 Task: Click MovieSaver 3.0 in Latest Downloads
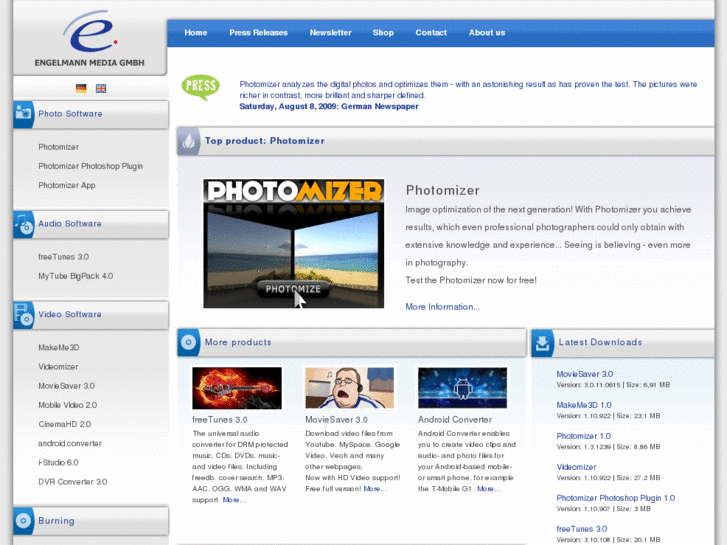584,374
